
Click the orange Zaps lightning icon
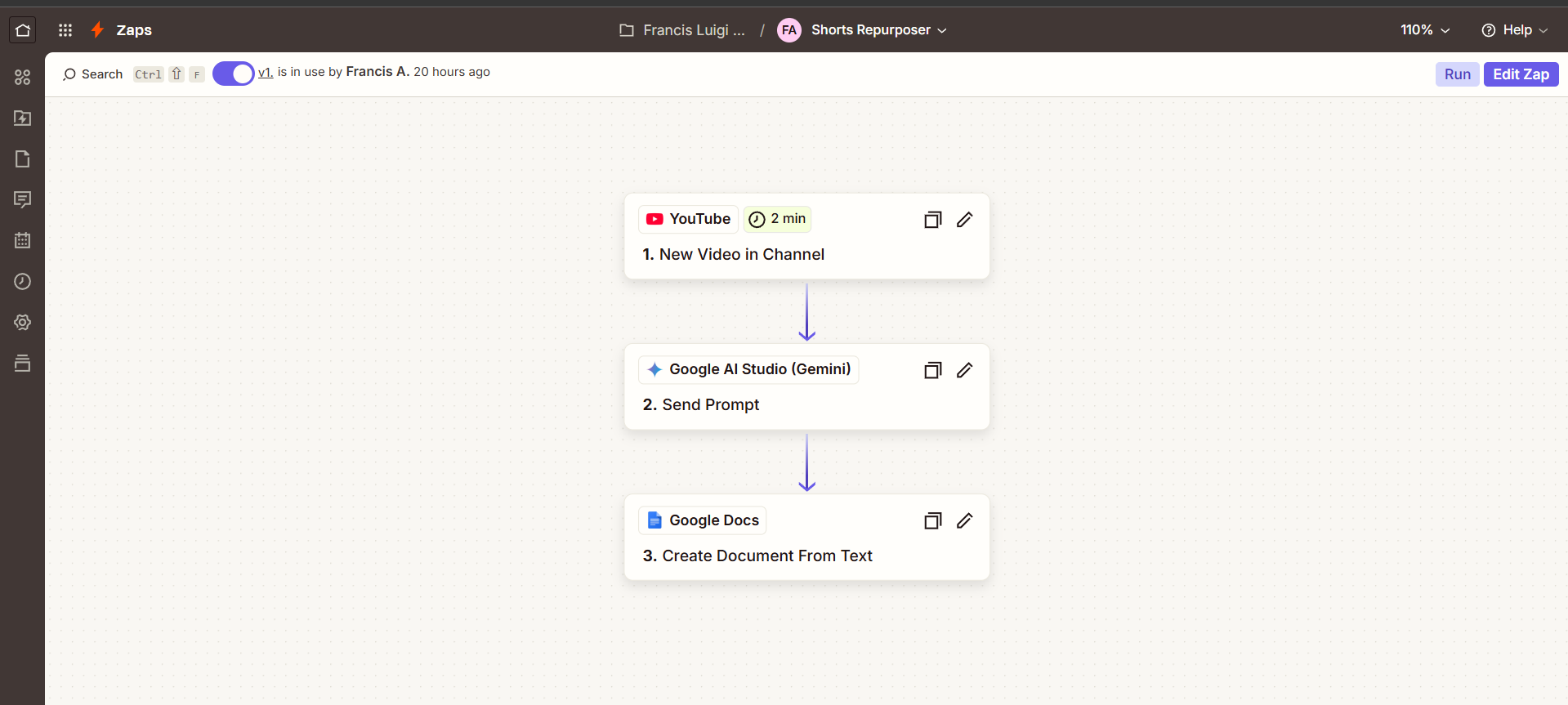[x=97, y=30]
